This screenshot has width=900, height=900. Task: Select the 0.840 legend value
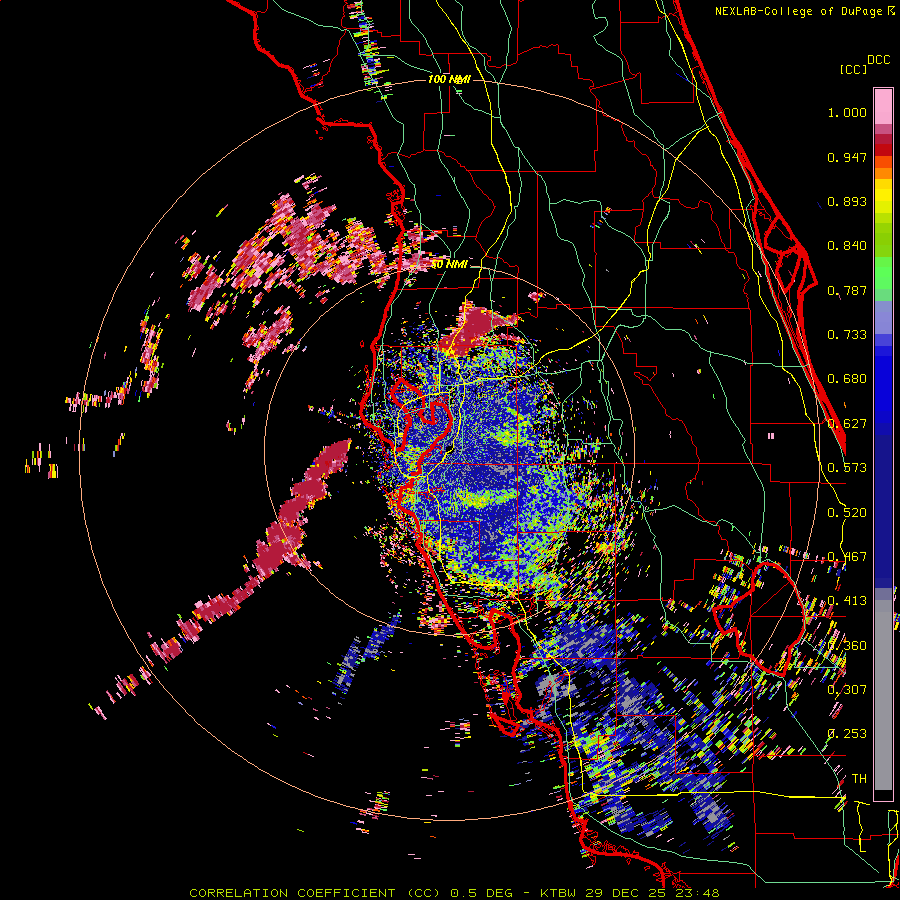[x=847, y=246]
